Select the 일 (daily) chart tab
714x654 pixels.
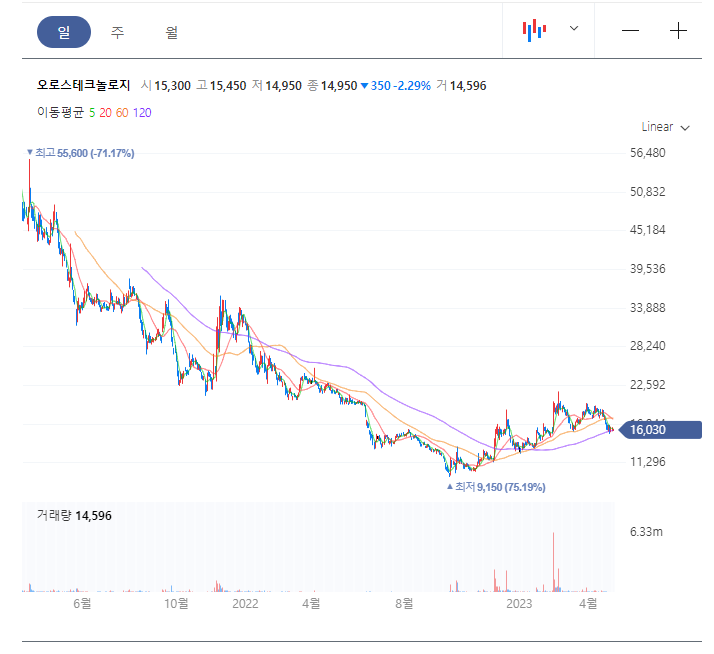[x=64, y=32]
